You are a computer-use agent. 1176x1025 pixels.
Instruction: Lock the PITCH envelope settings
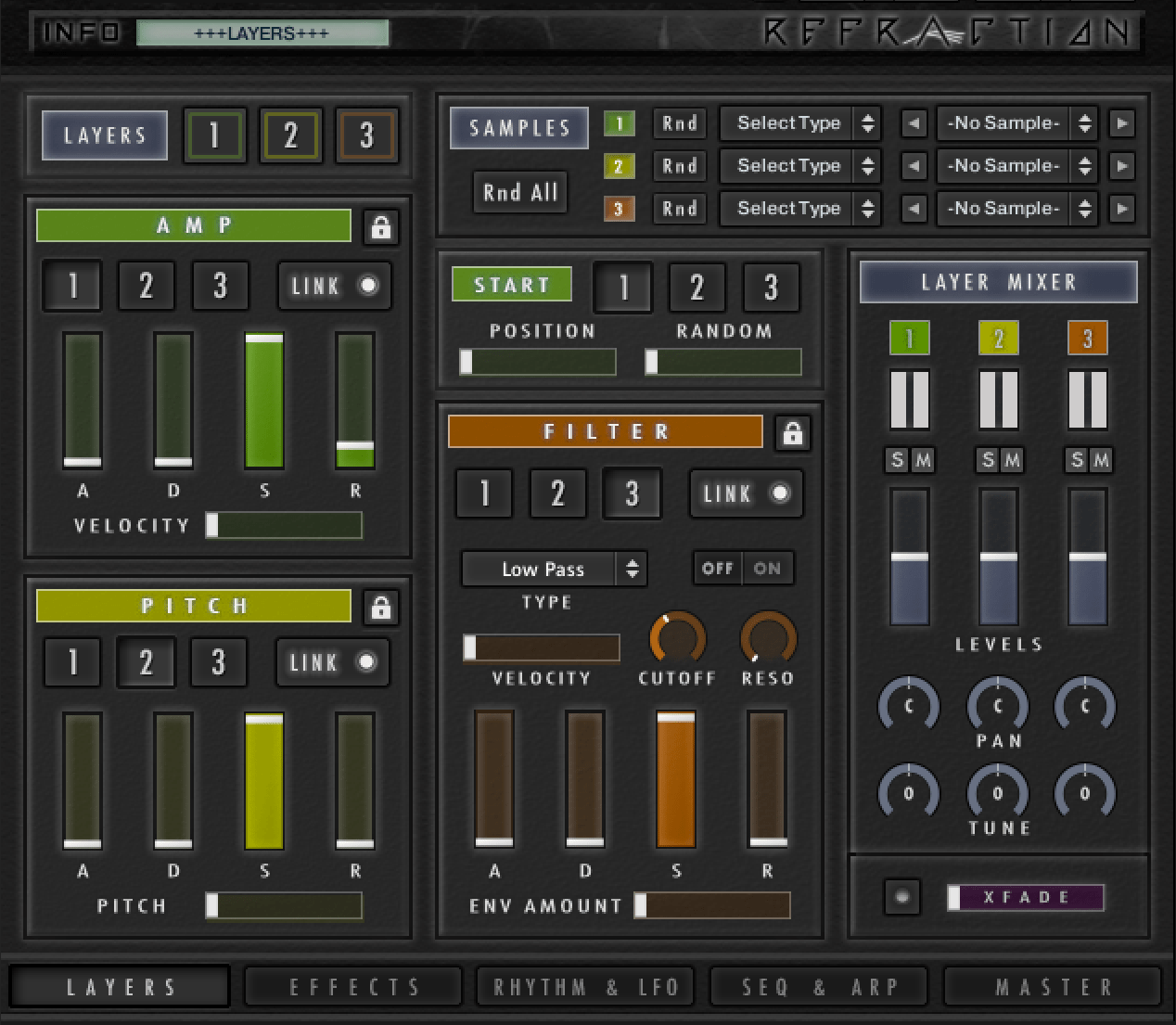(x=380, y=608)
